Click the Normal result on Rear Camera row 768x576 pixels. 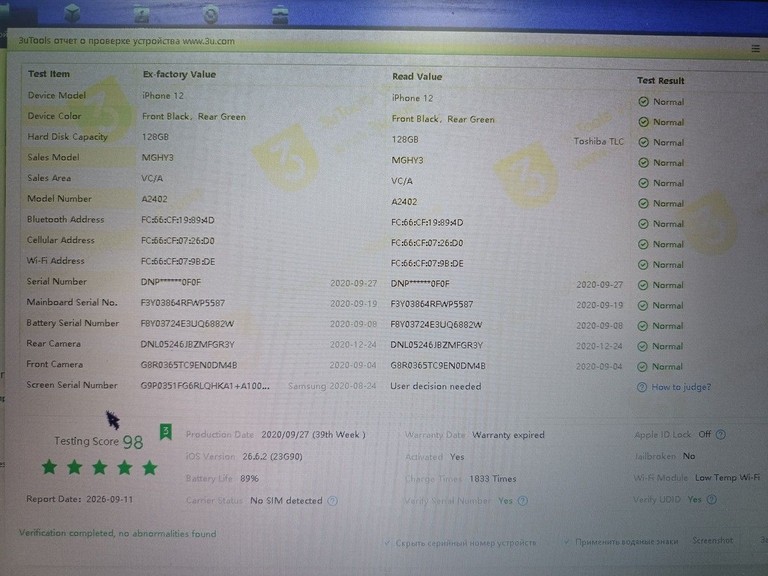coord(667,346)
